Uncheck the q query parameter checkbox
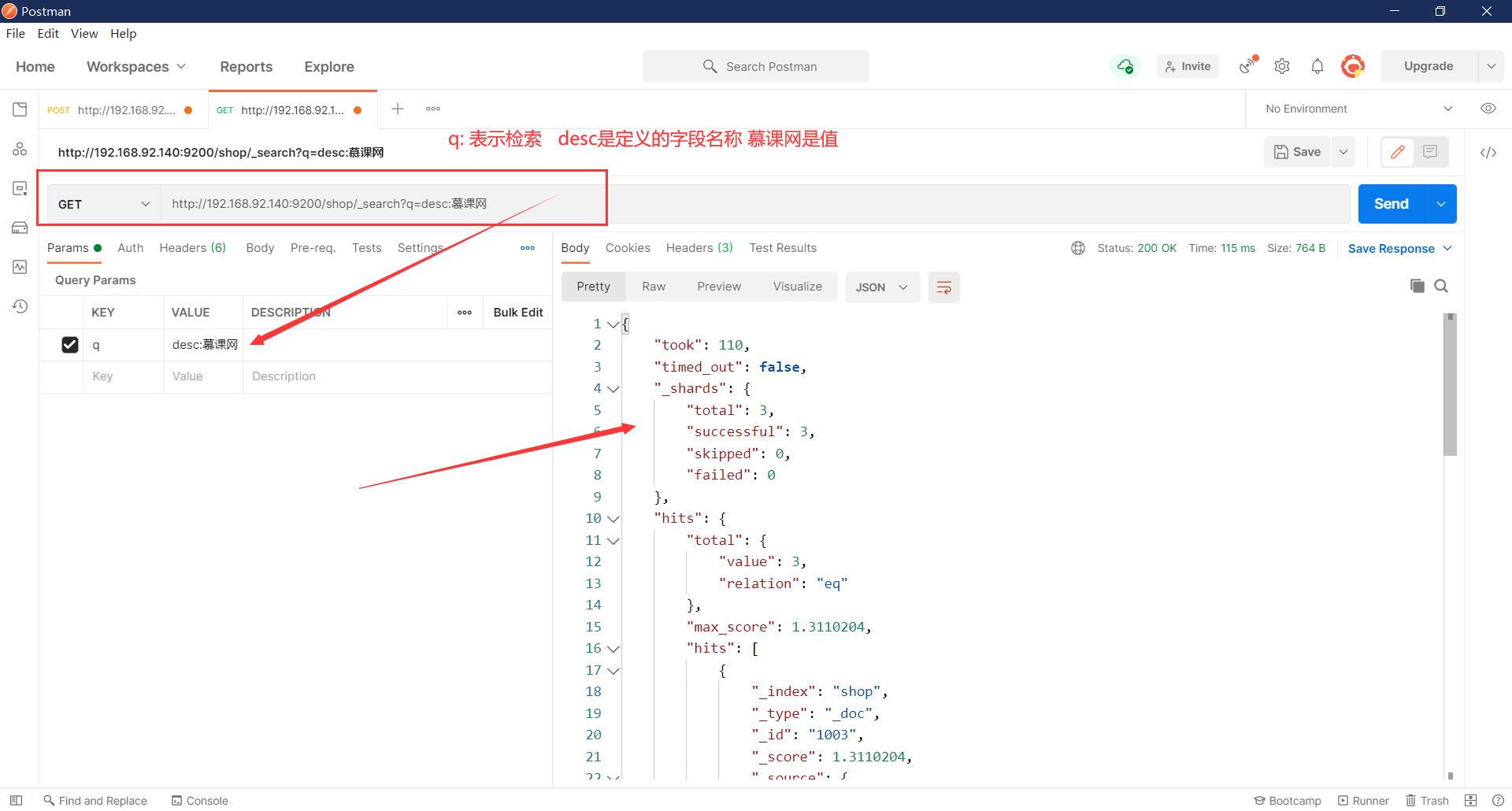The width and height of the screenshot is (1512, 811). 70,345
